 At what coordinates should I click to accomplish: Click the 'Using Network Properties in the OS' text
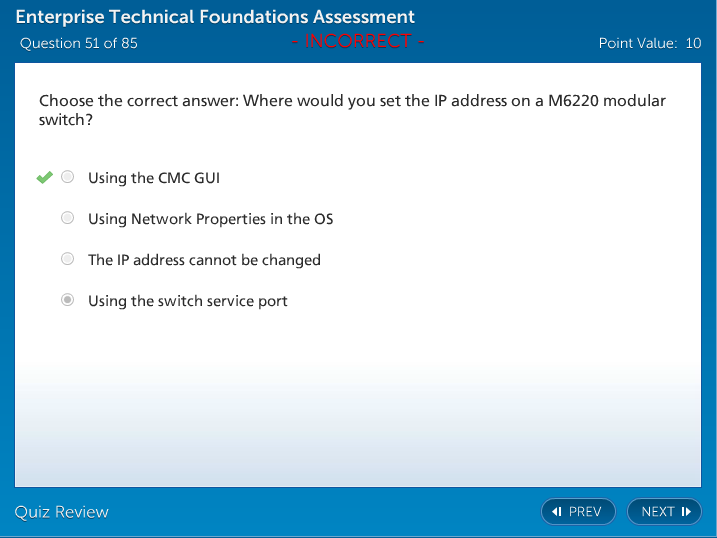pos(211,219)
